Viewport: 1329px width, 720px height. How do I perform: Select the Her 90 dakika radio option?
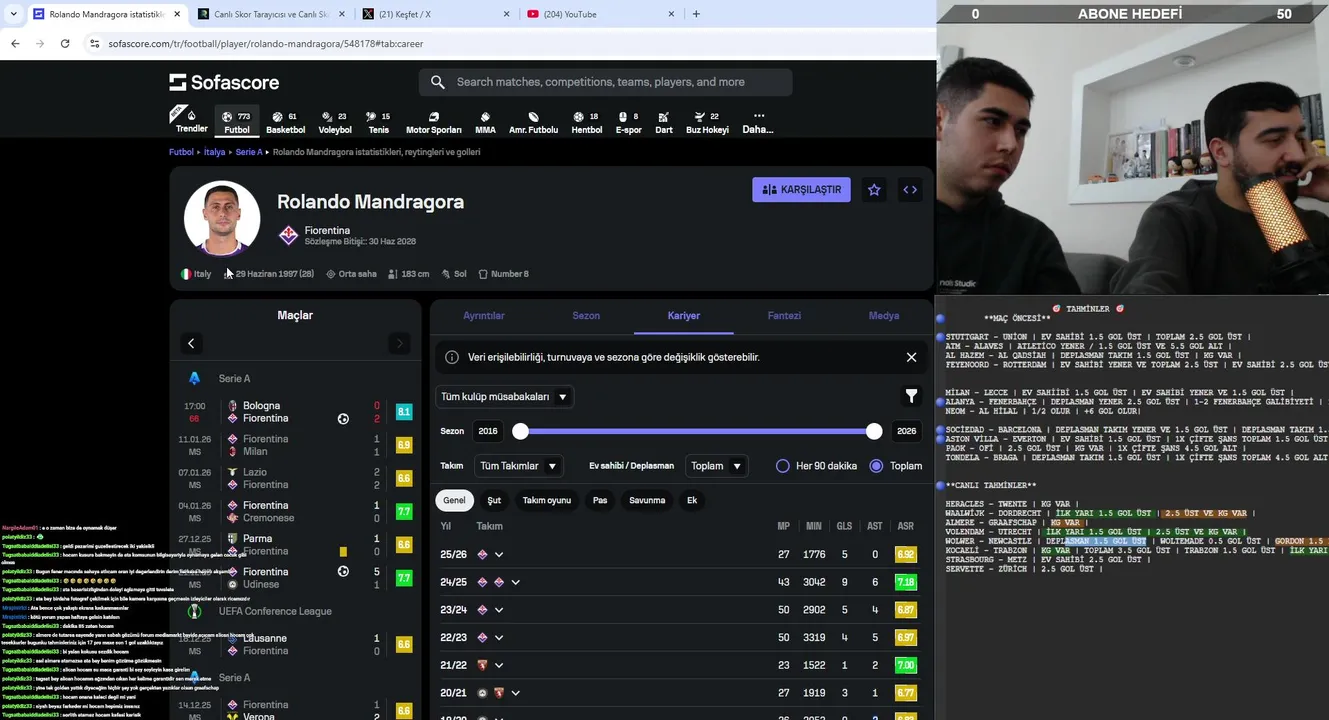(783, 466)
